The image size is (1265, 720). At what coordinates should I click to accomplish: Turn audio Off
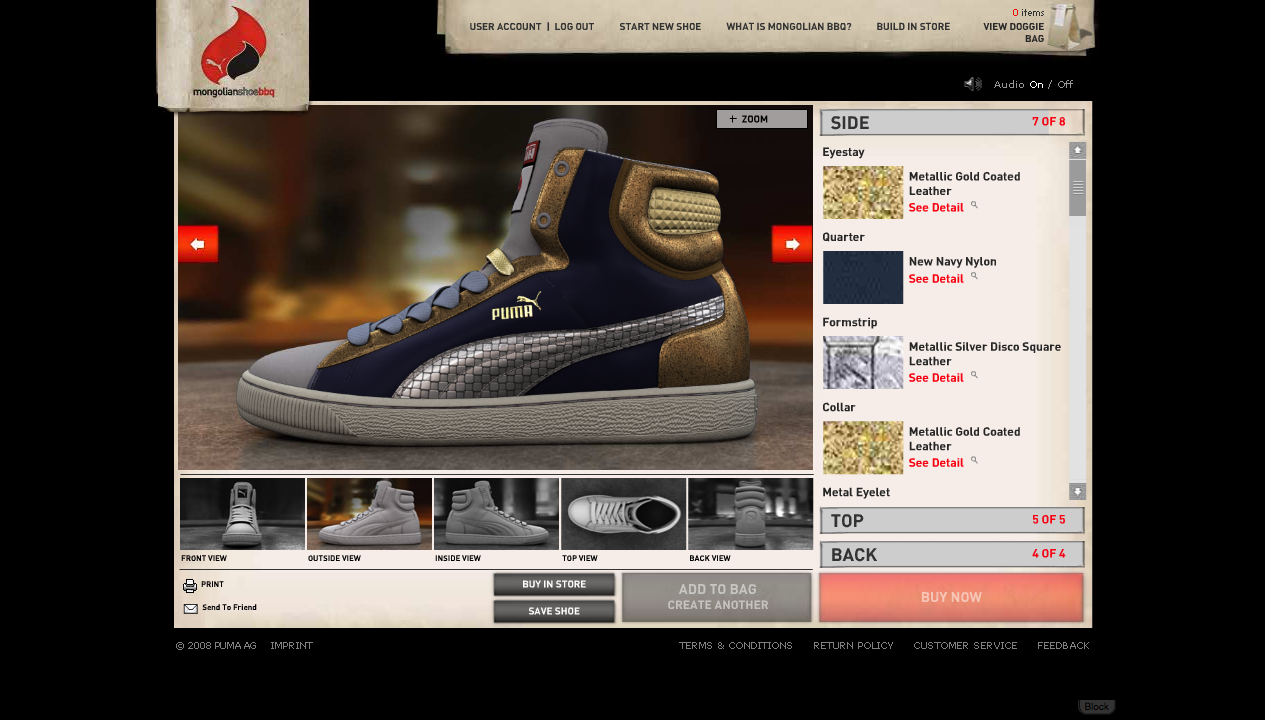pos(1065,85)
